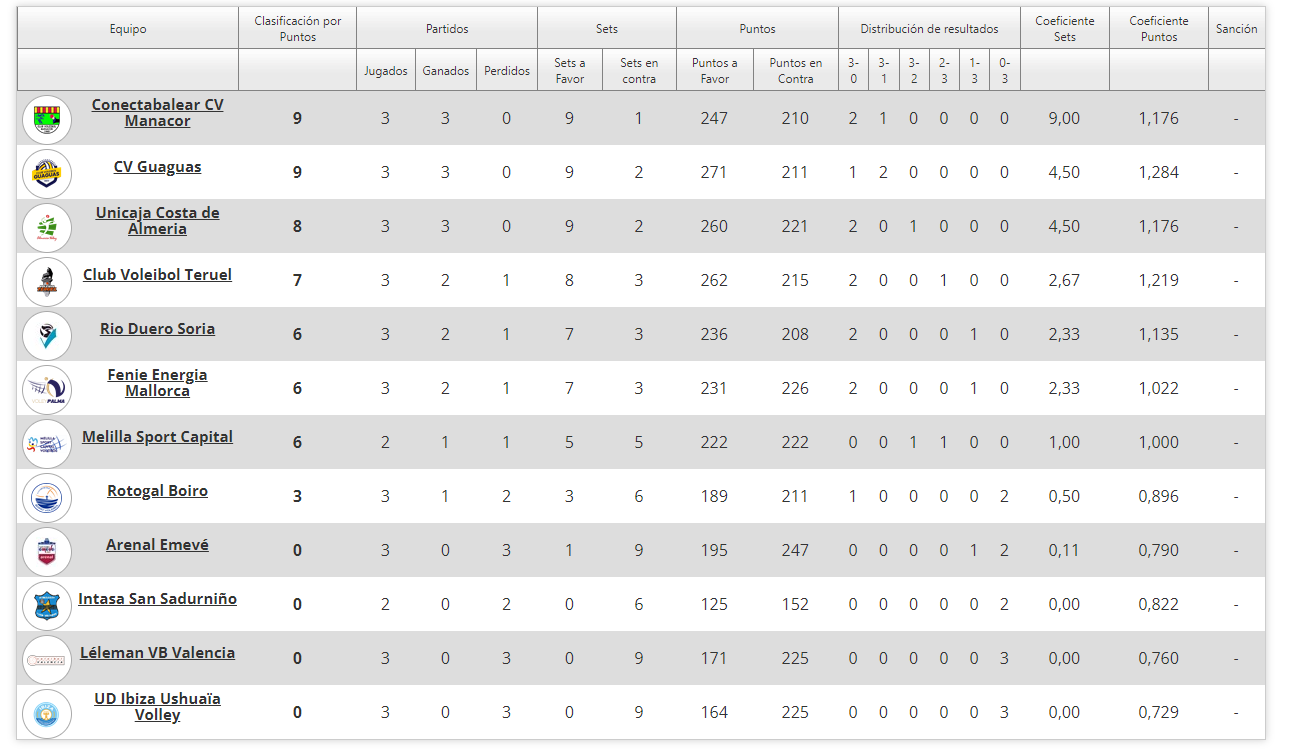
Task: Open the CV Guaguas team link
Action: [158, 167]
